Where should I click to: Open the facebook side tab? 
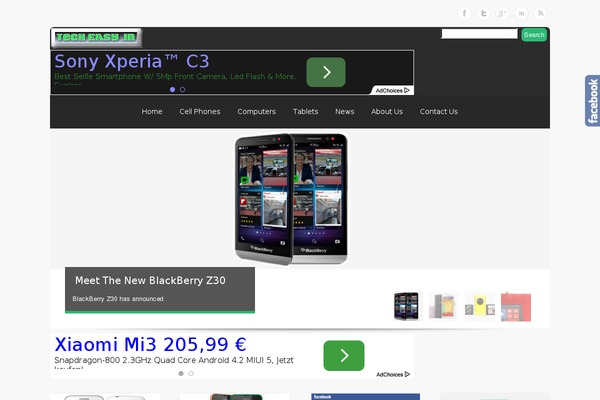(x=592, y=101)
